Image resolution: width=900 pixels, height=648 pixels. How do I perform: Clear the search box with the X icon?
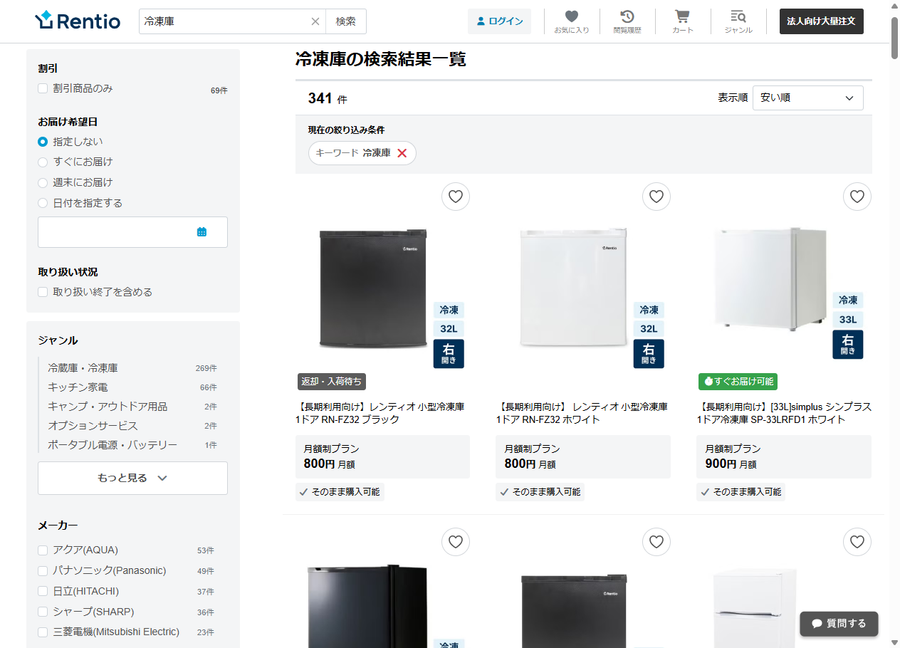[315, 21]
